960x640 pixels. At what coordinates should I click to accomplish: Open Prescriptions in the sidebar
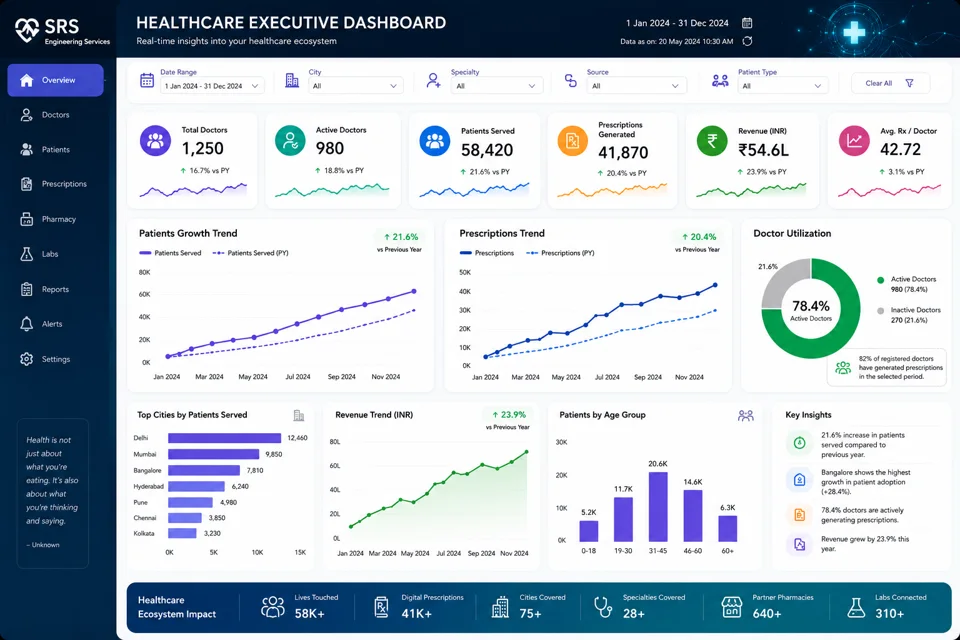55,184
